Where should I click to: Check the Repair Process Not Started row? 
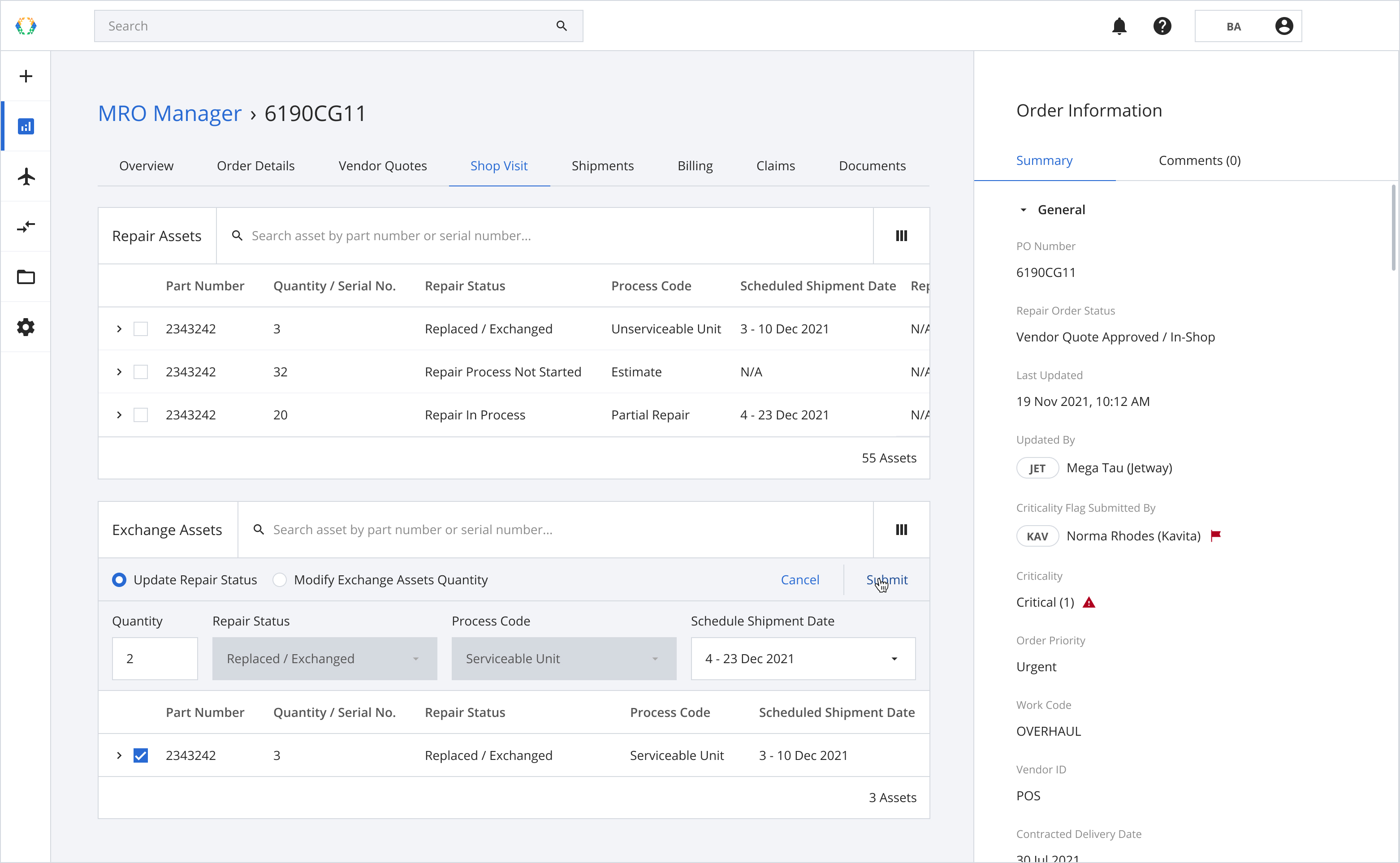point(140,372)
